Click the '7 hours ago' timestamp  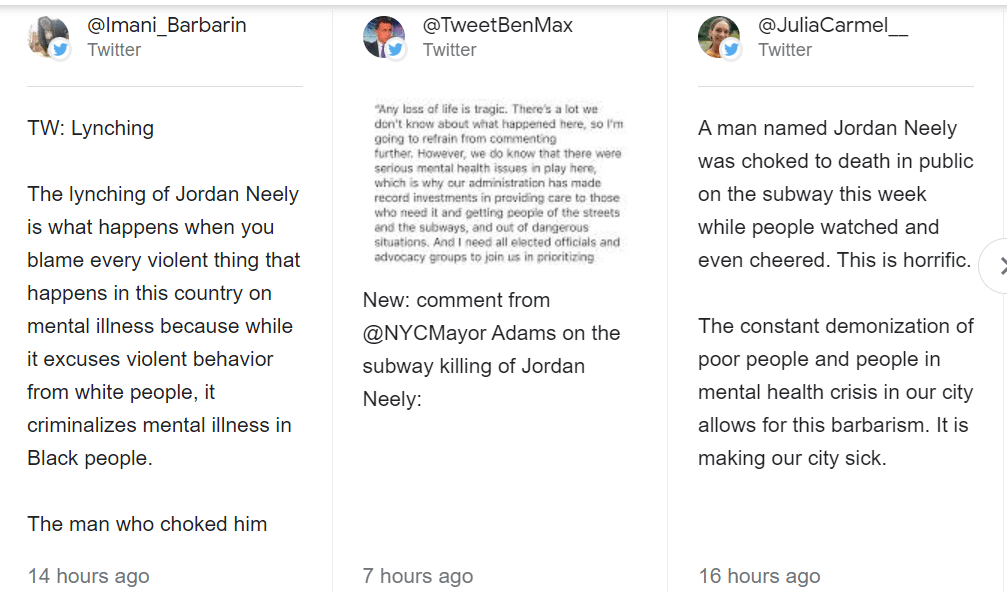(x=417, y=576)
